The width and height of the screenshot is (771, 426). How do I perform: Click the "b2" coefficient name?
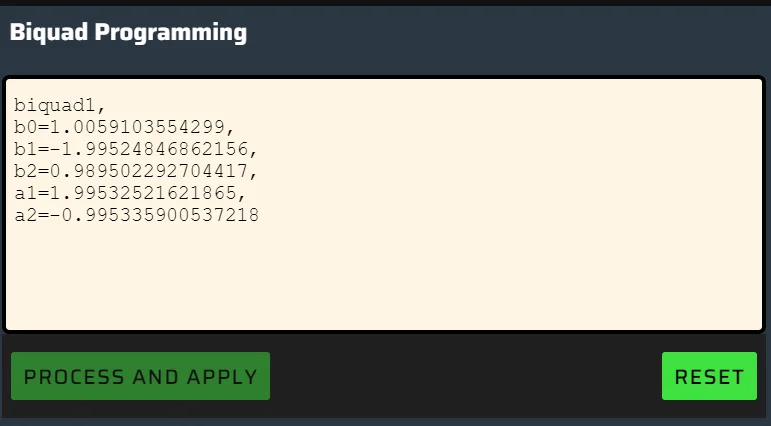pos(25,171)
